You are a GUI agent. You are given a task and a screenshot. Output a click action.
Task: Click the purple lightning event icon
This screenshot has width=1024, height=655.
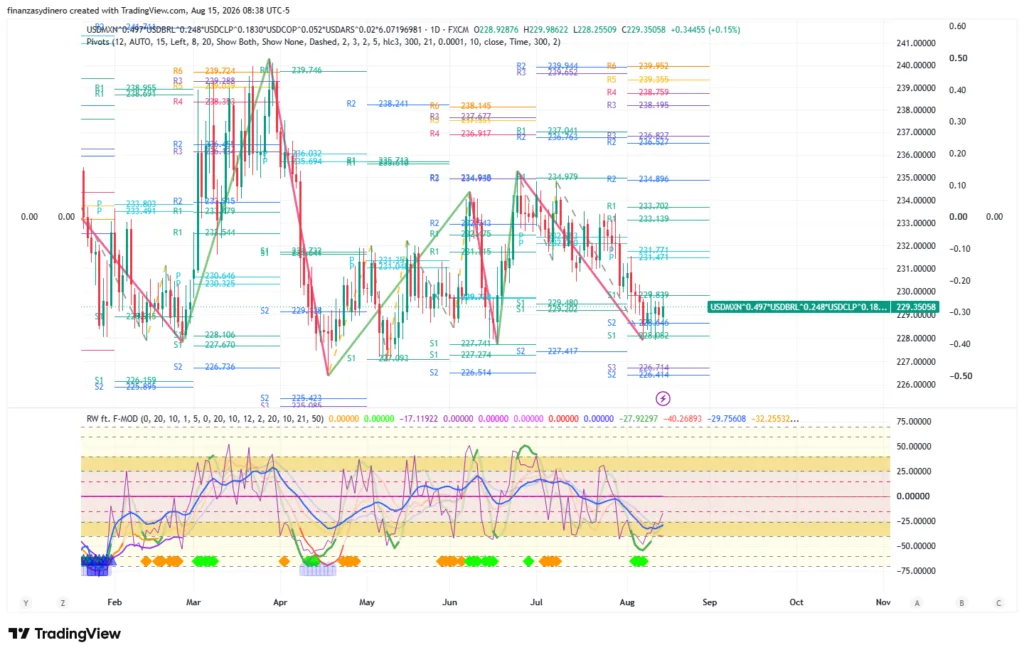pos(662,398)
